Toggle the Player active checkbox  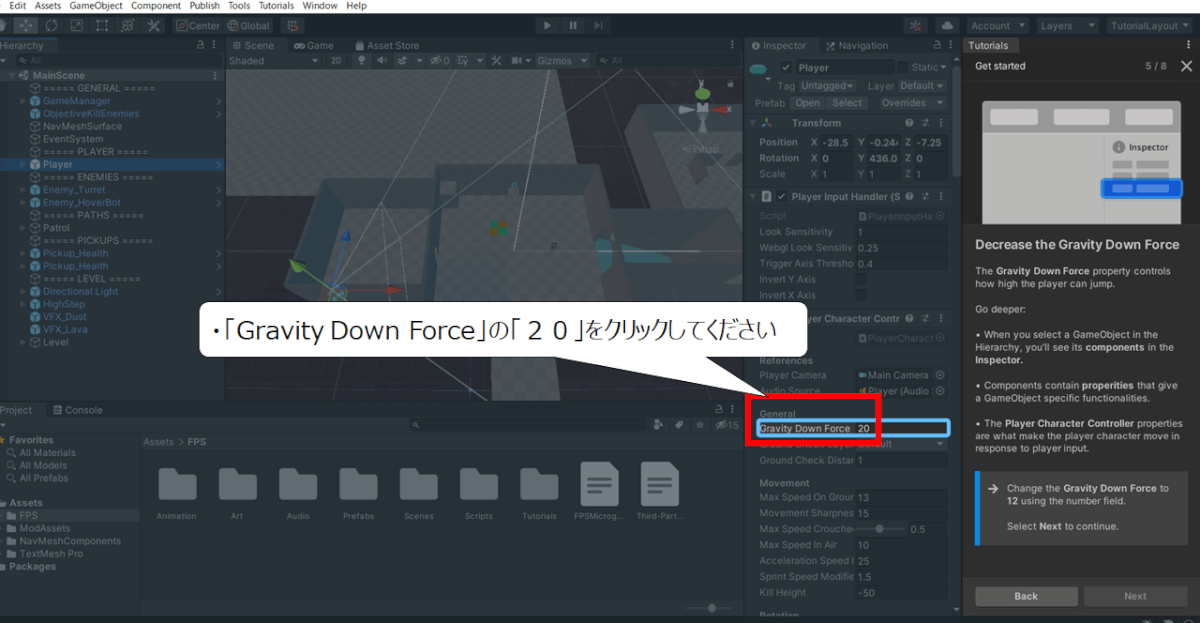pos(786,68)
